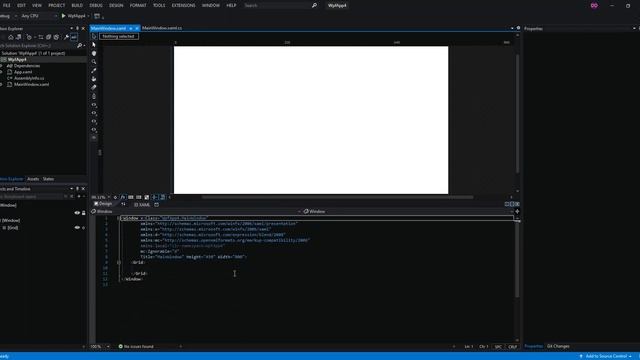Open the FORMAT menu
Viewport: 640px width, 360px height.
[x=138, y=5]
